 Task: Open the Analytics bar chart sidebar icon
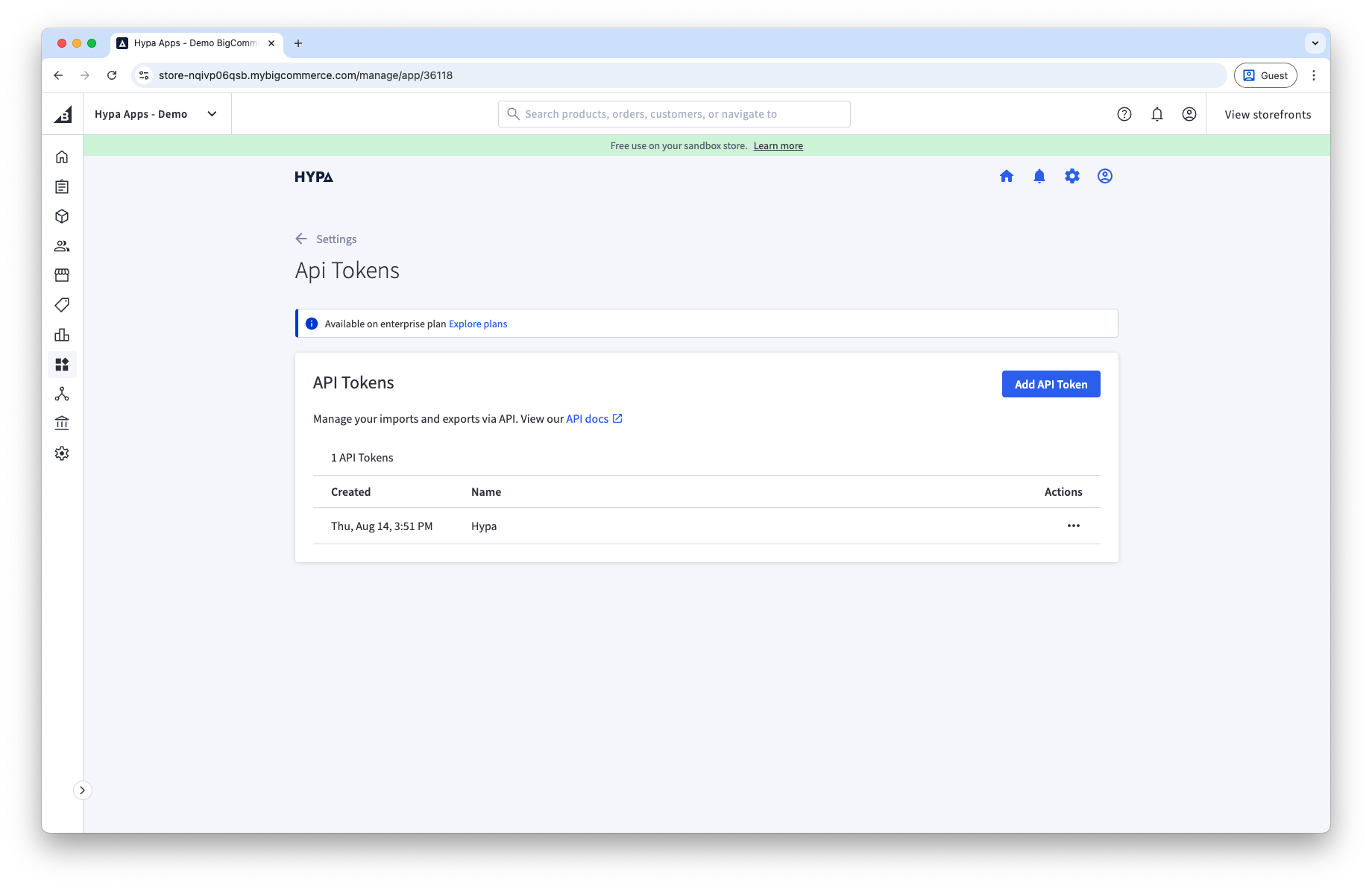(x=62, y=335)
